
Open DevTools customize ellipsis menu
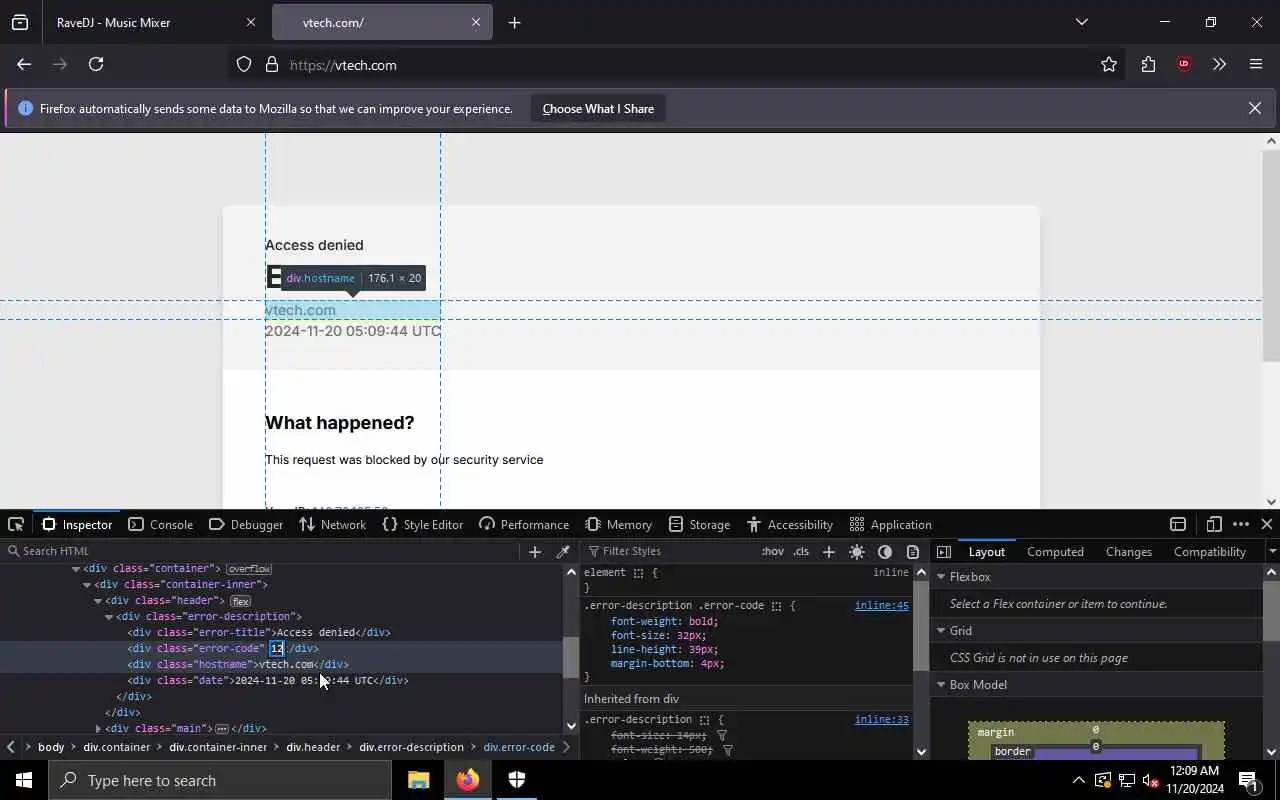(x=1241, y=524)
